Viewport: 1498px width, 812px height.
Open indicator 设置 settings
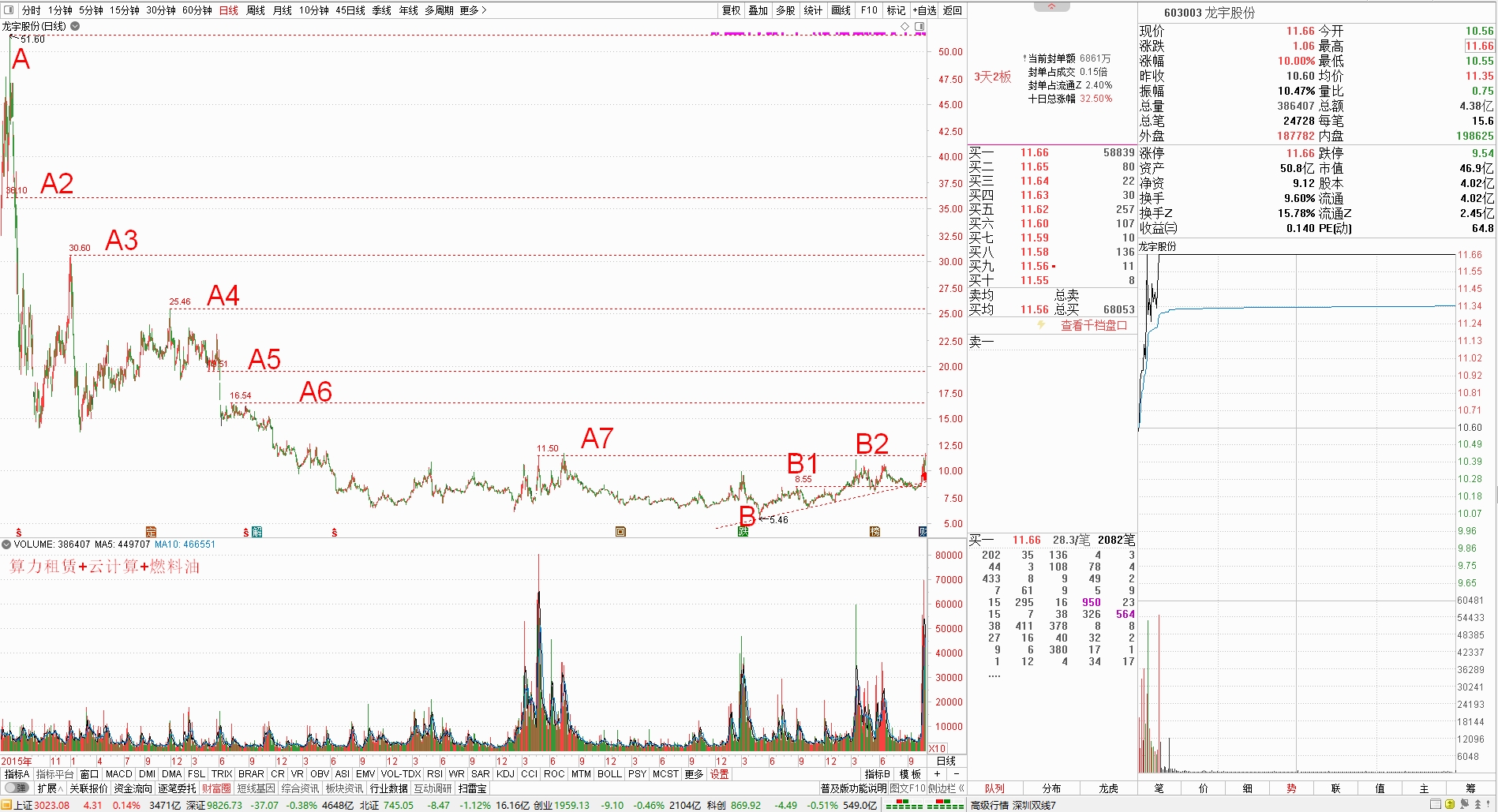pyautogui.click(x=720, y=774)
